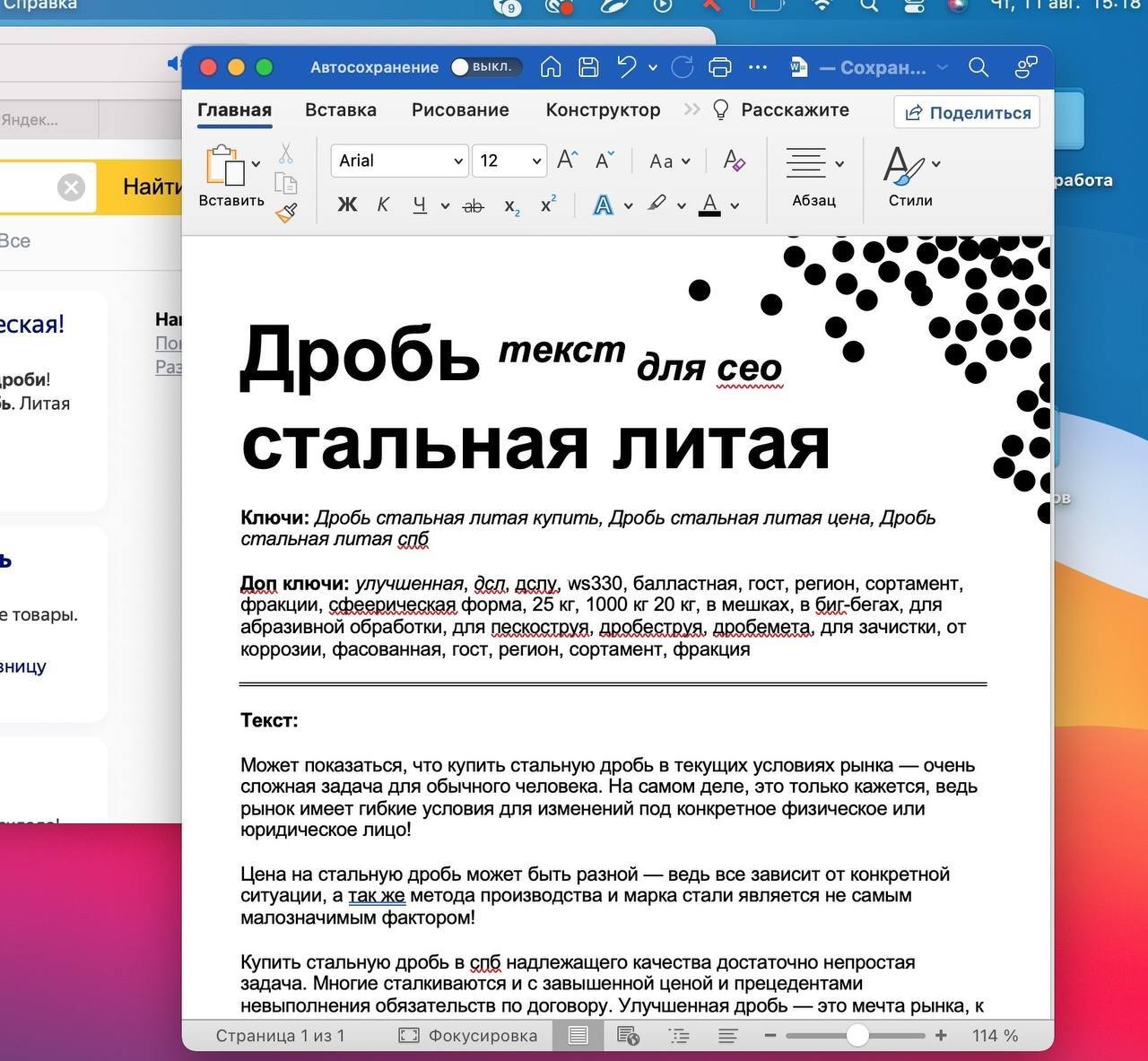
Task: Click the Home icon in title bar
Action: point(551,67)
